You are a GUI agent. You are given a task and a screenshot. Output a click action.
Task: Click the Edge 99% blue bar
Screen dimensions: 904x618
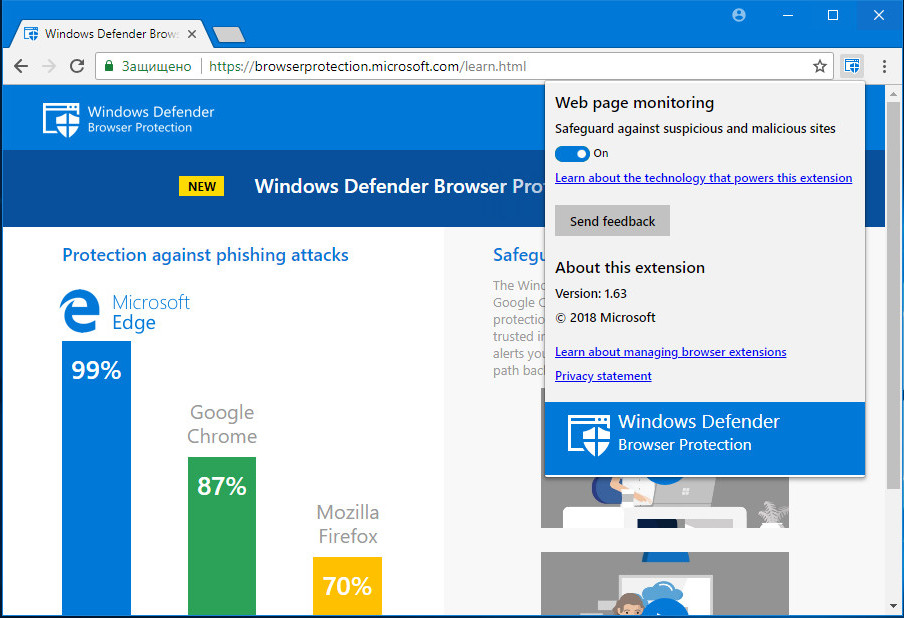(96, 478)
